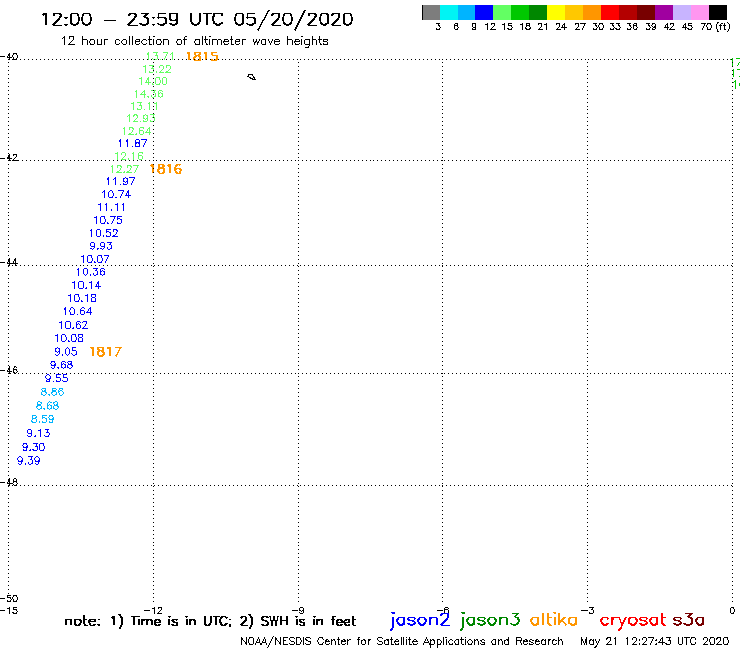
Task: Click the darkest green swatch in the color legend
Action: (x=538, y=12)
